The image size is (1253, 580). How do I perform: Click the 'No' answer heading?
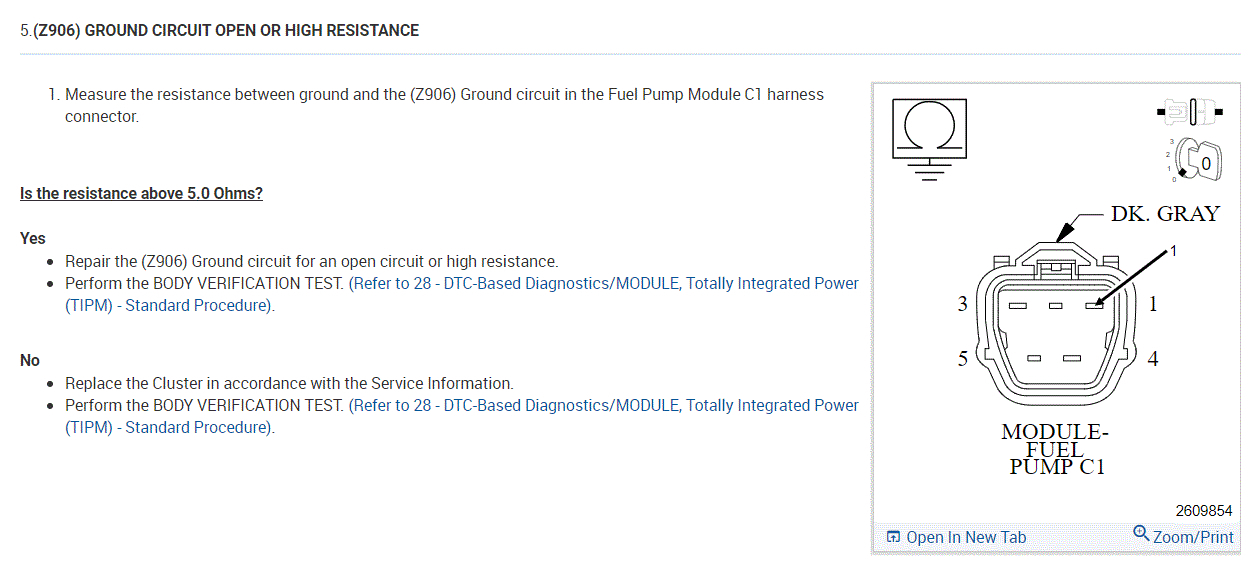click(30, 360)
